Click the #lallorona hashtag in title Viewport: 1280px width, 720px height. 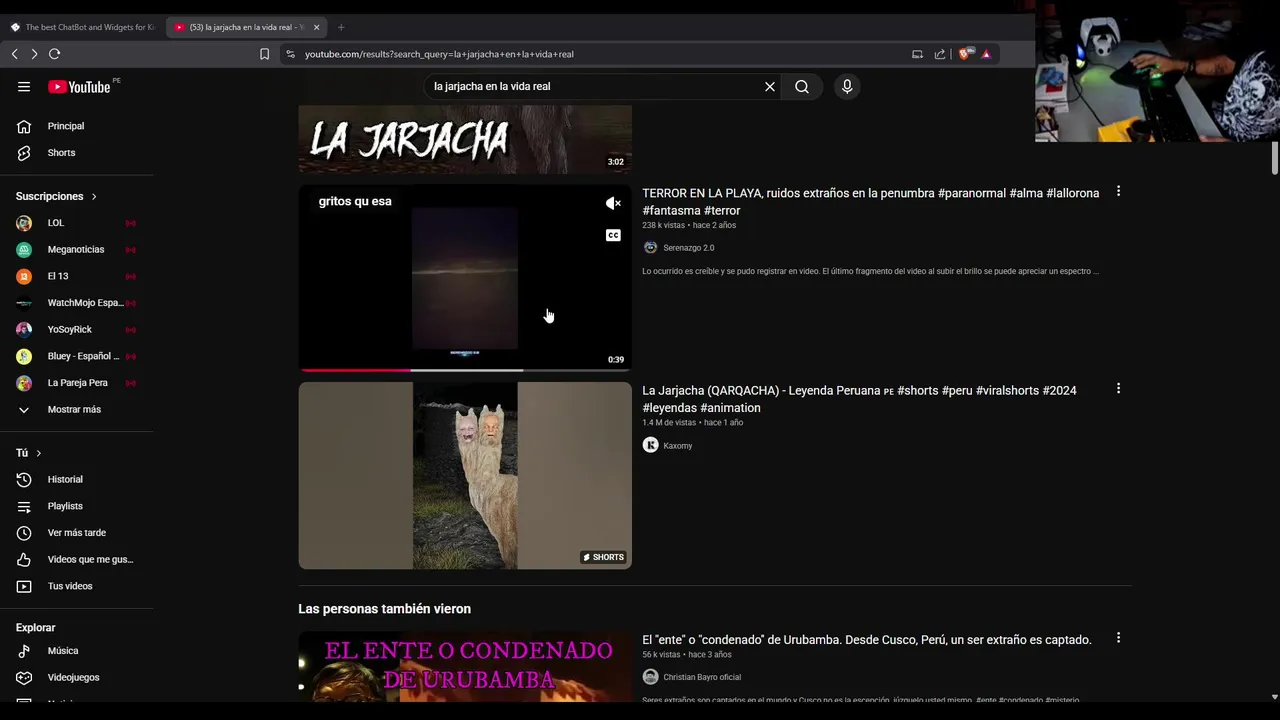1072,193
